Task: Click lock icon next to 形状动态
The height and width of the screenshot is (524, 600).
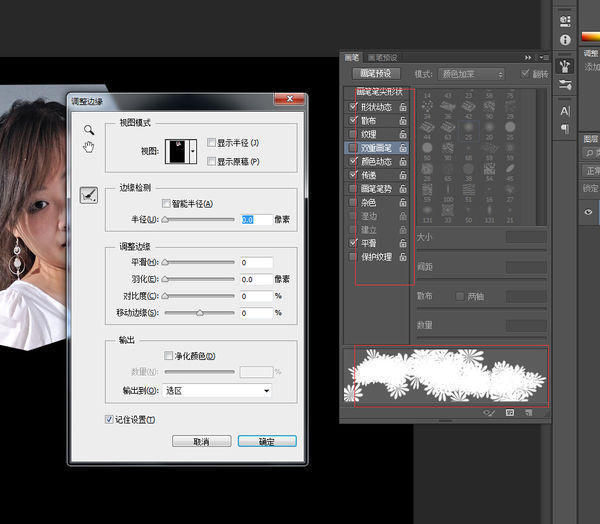Action: (x=402, y=106)
